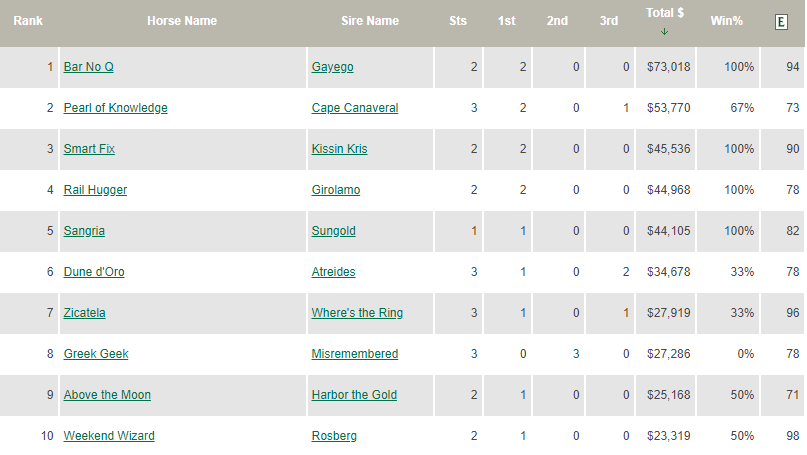Click the Total $ sort arrow

(664, 32)
